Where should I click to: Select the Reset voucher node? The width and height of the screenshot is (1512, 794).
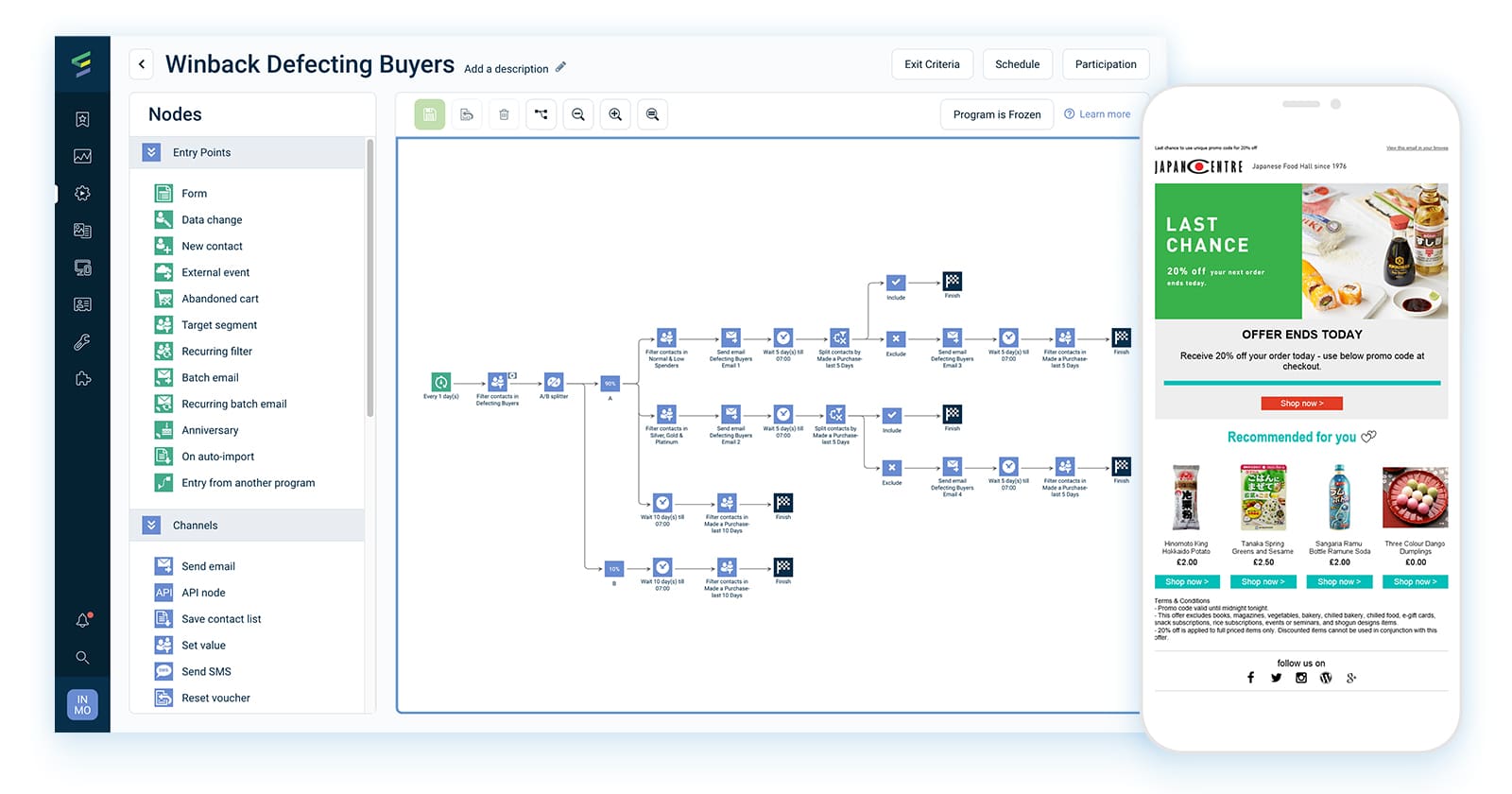pos(202,698)
